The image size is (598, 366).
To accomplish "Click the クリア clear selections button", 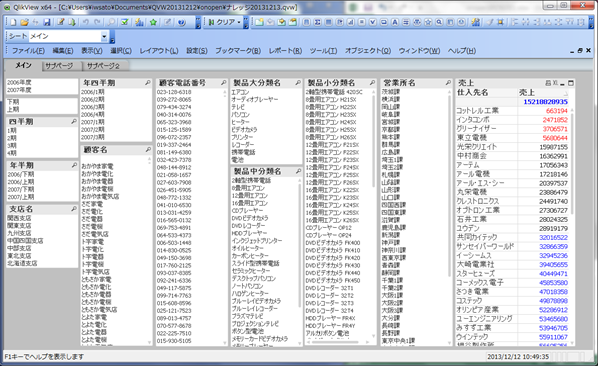I will [x=222, y=22].
